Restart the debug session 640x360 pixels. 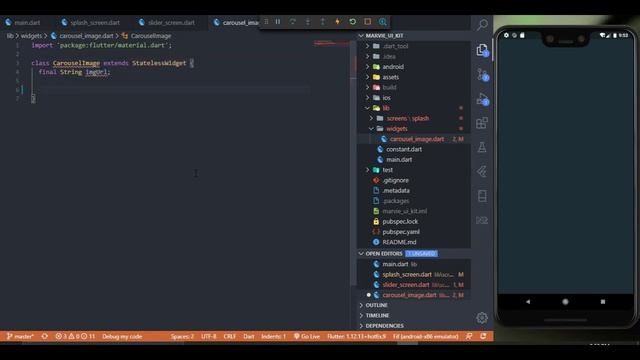(x=353, y=22)
